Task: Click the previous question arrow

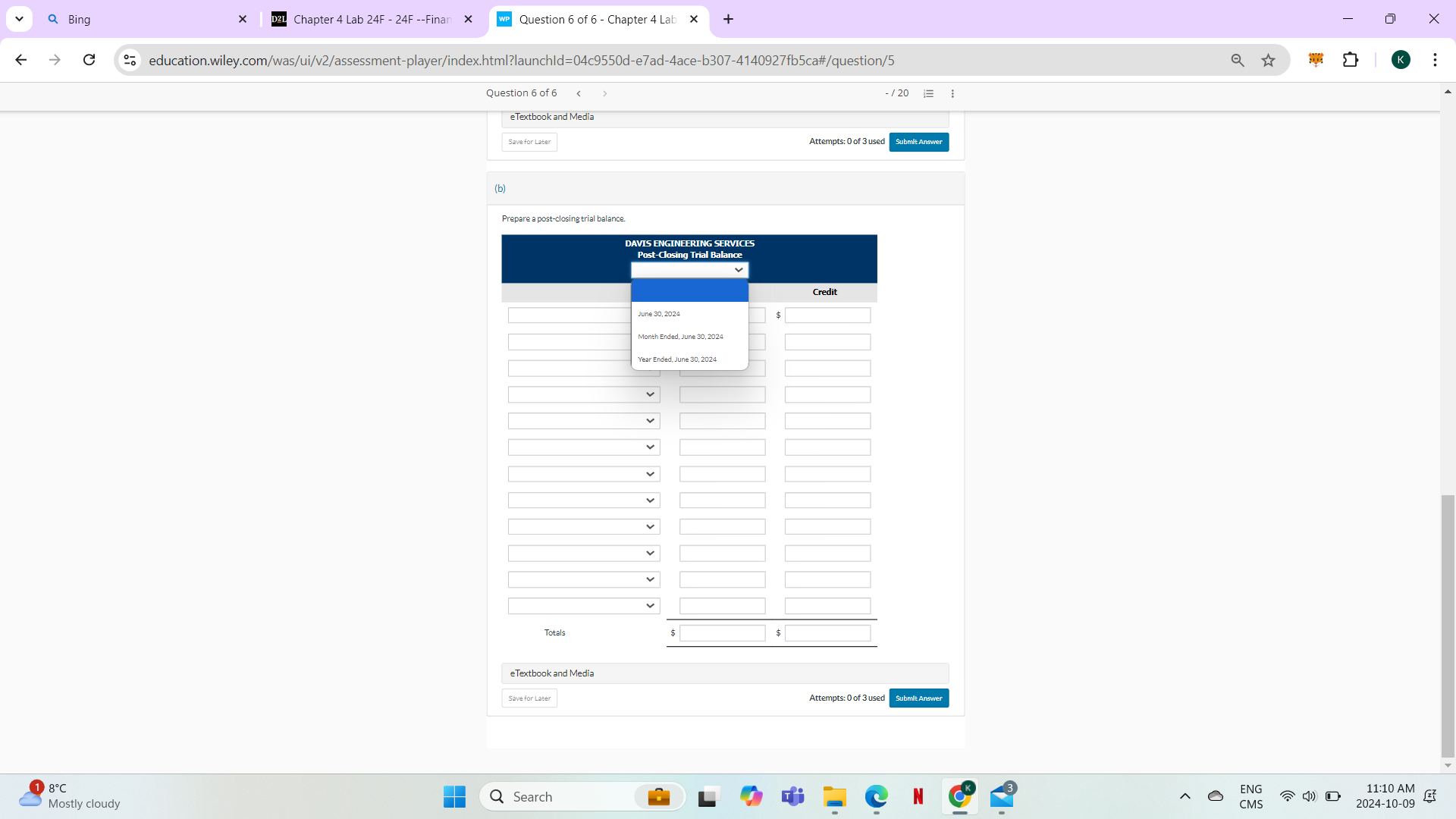Action: (x=579, y=93)
